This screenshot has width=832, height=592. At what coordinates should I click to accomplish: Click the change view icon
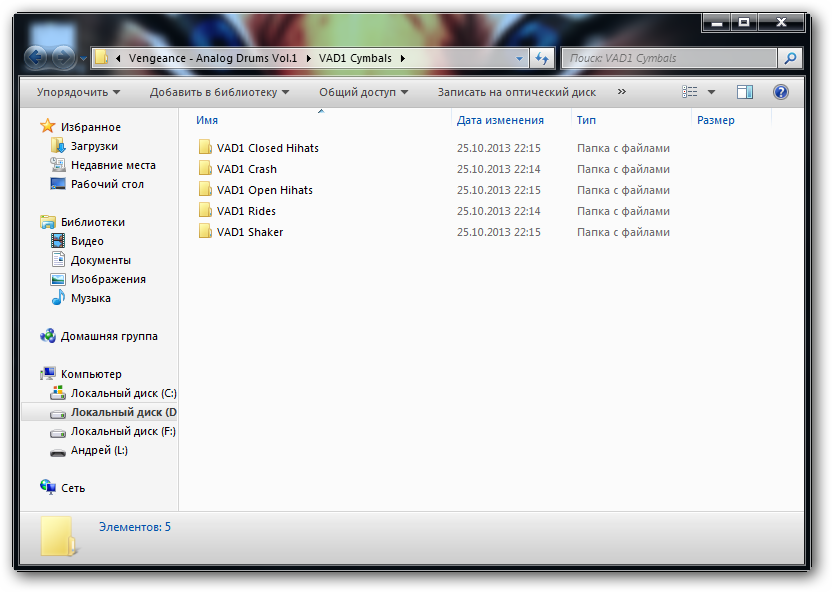click(690, 92)
